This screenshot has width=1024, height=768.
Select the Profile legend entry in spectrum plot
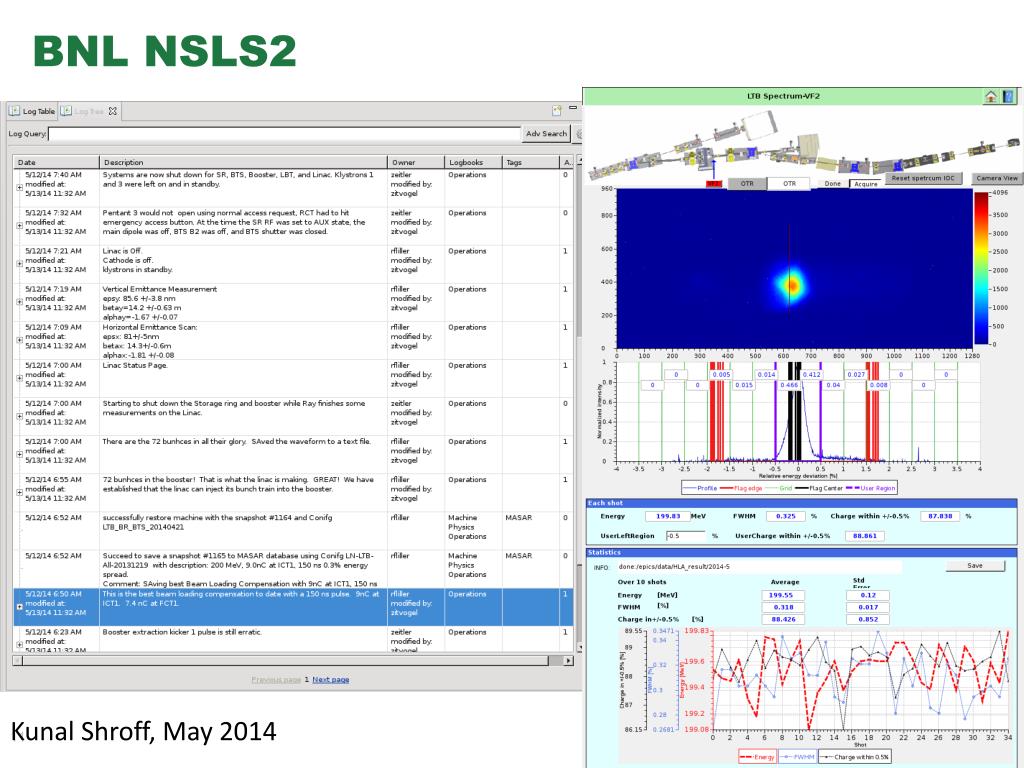(x=700, y=488)
